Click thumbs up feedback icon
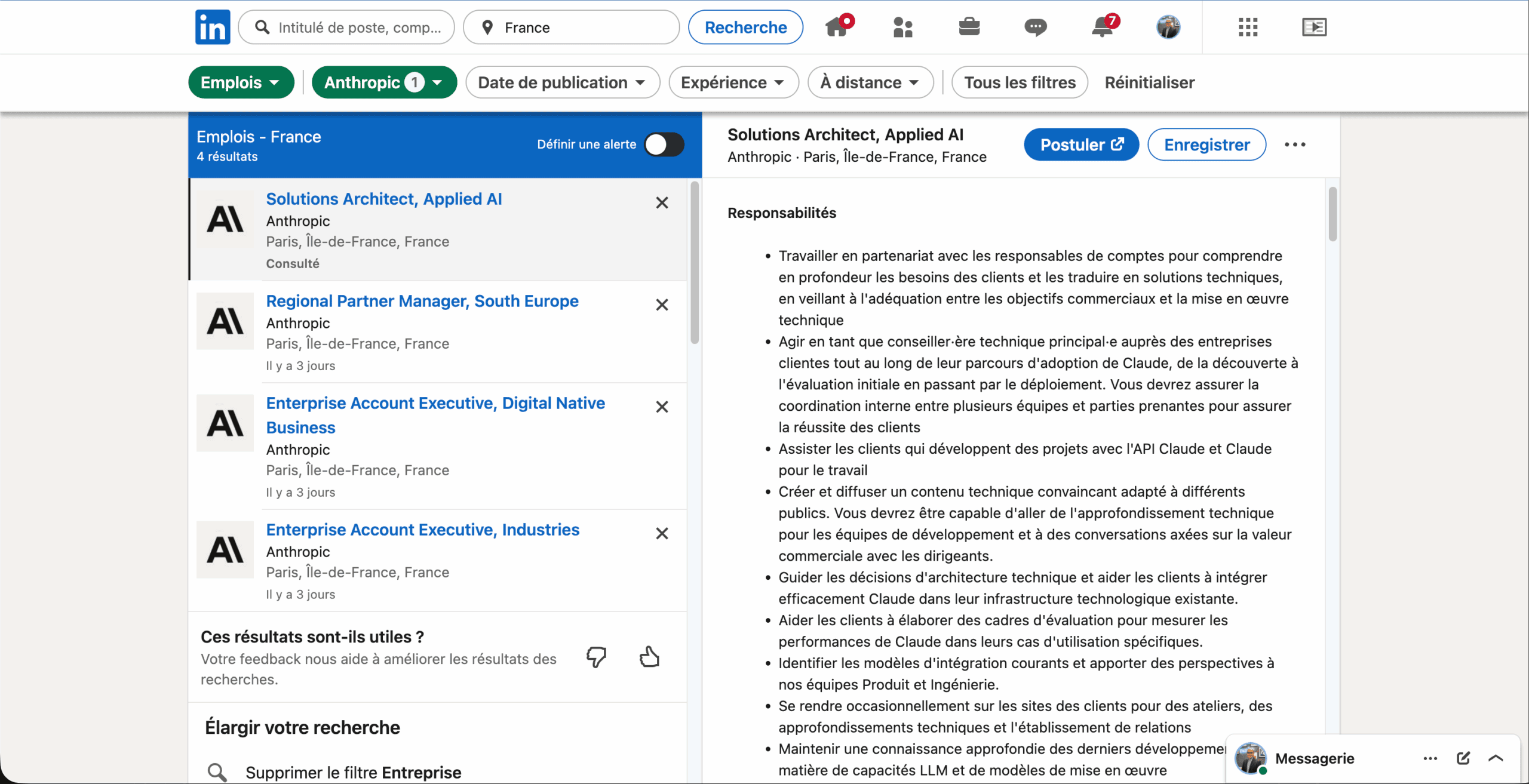The width and height of the screenshot is (1529, 784). click(x=649, y=657)
